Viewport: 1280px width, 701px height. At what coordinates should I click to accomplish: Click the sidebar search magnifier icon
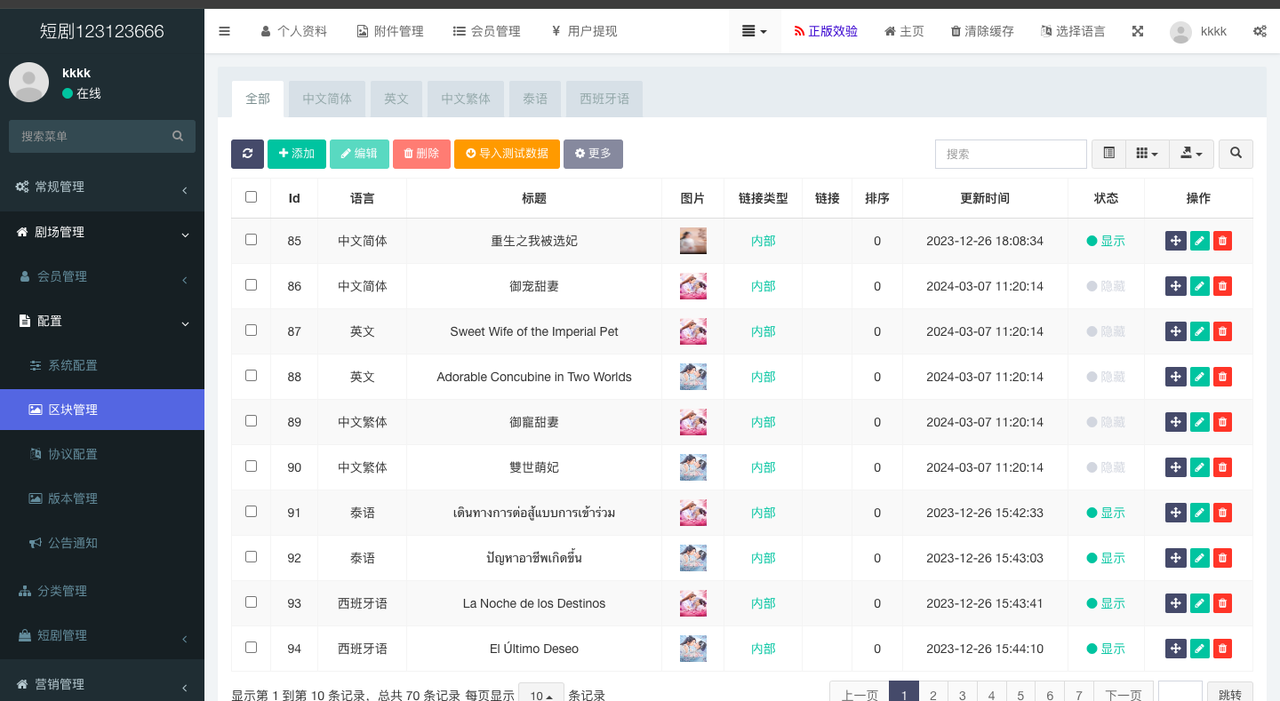[178, 136]
